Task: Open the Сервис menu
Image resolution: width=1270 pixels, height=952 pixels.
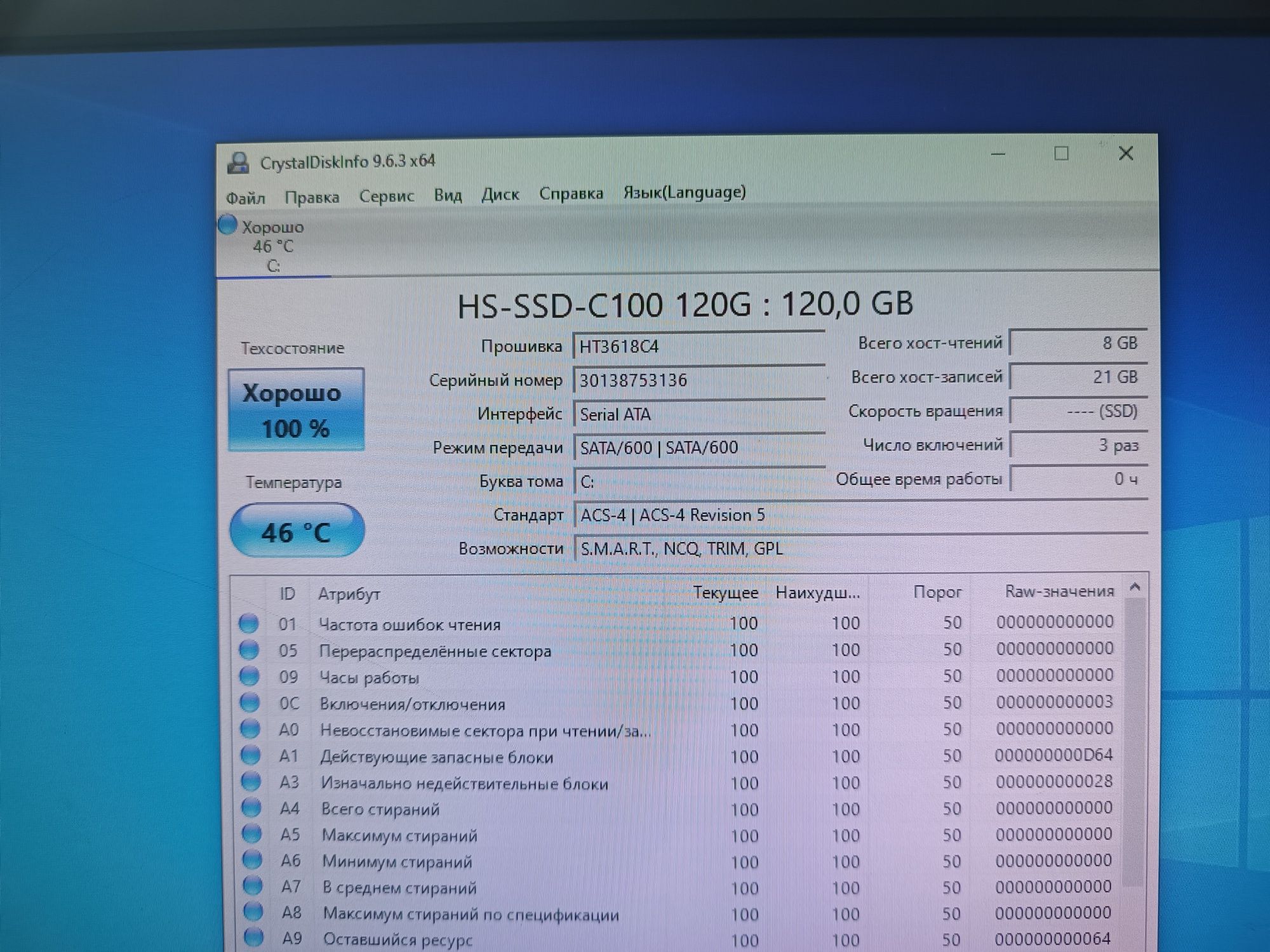Action: click(x=386, y=195)
